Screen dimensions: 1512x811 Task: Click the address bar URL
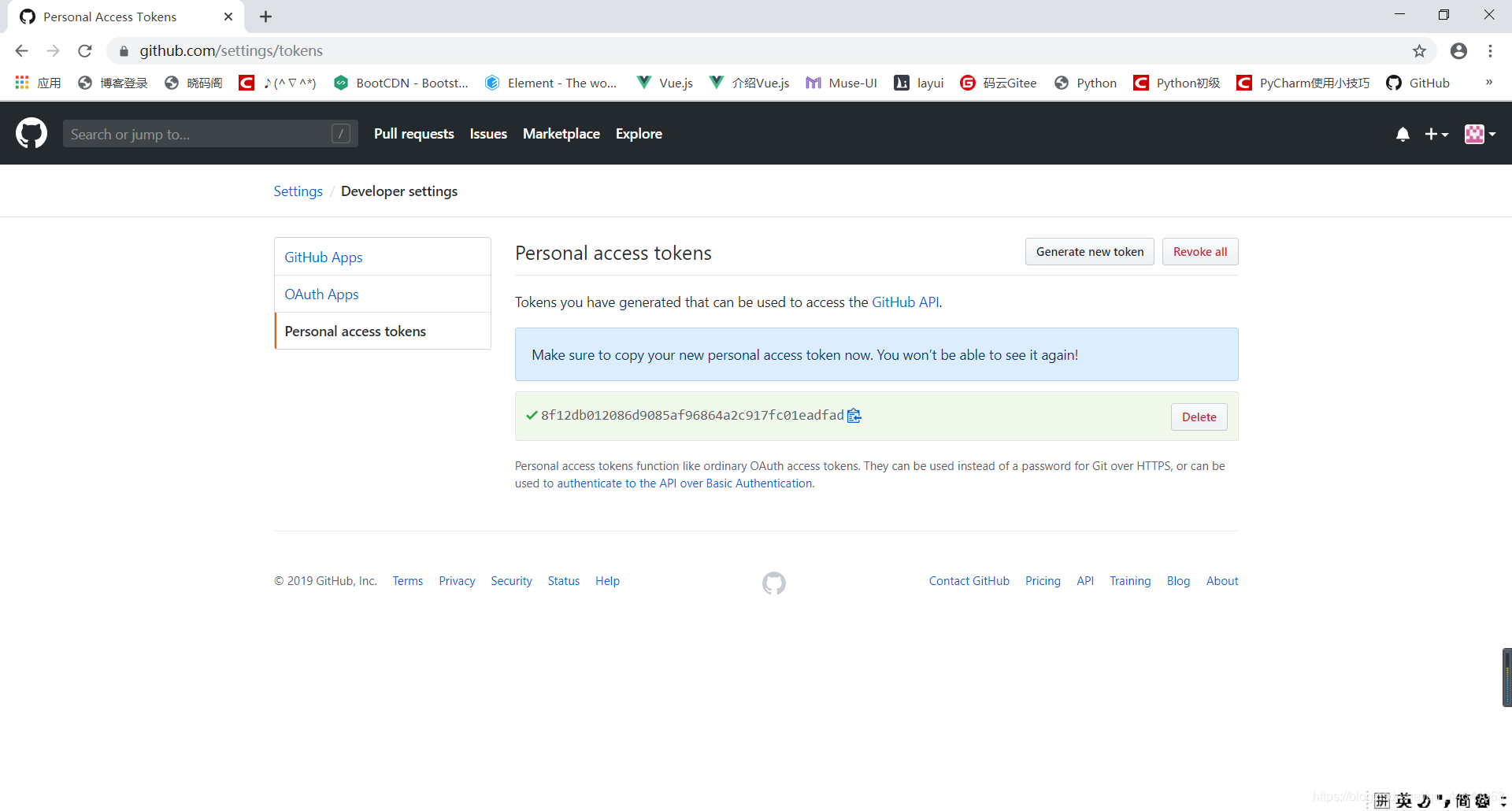pos(232,51)
